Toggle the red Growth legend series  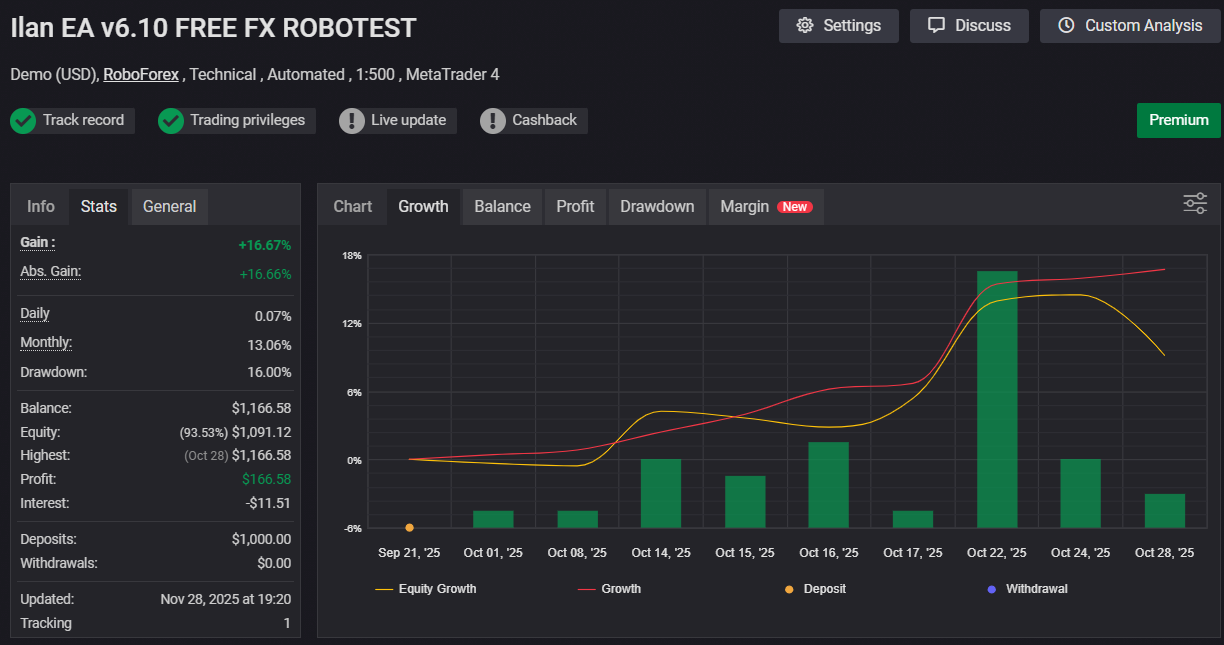610,589
